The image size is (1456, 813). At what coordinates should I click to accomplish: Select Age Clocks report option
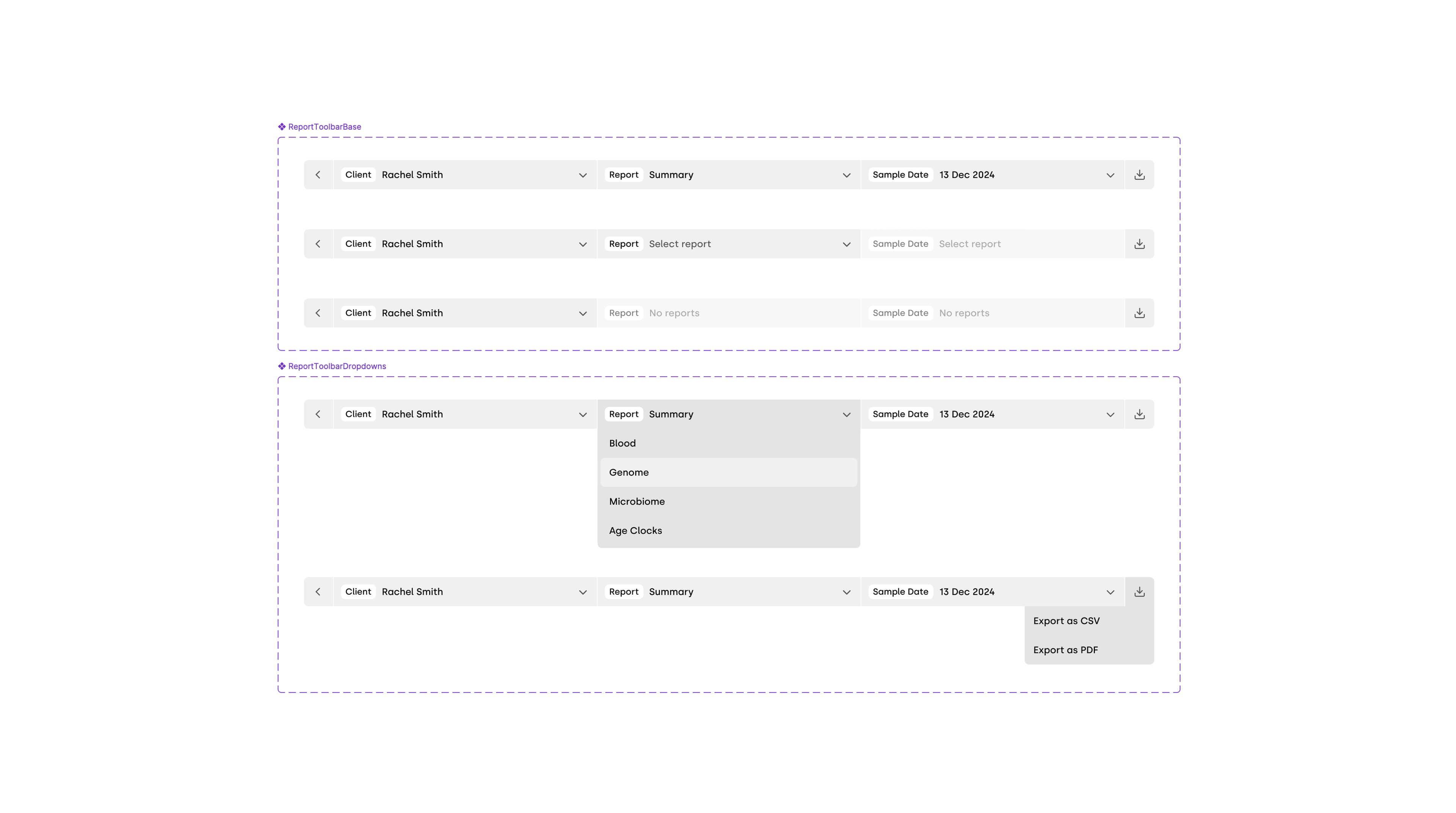(x=635, y=531)
